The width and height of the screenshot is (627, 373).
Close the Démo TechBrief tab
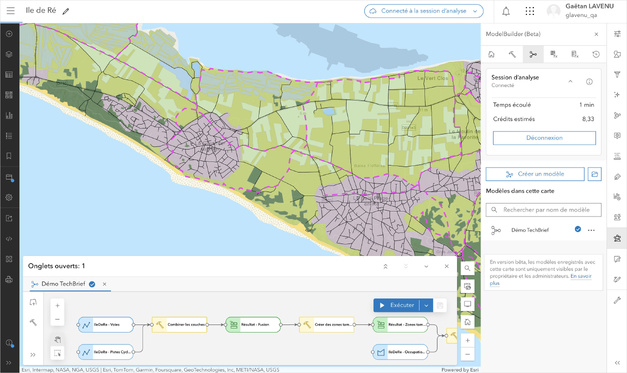coord(104,284)
